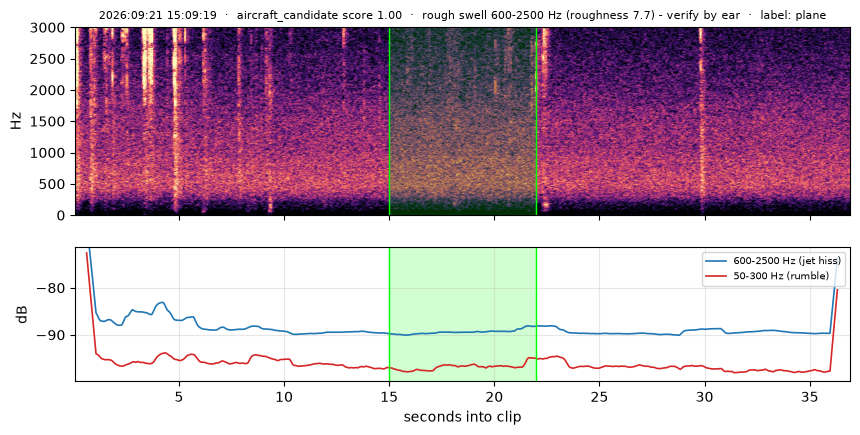Click the 'aircraft_candidate score 1.00' title text

tap(319, 15)
